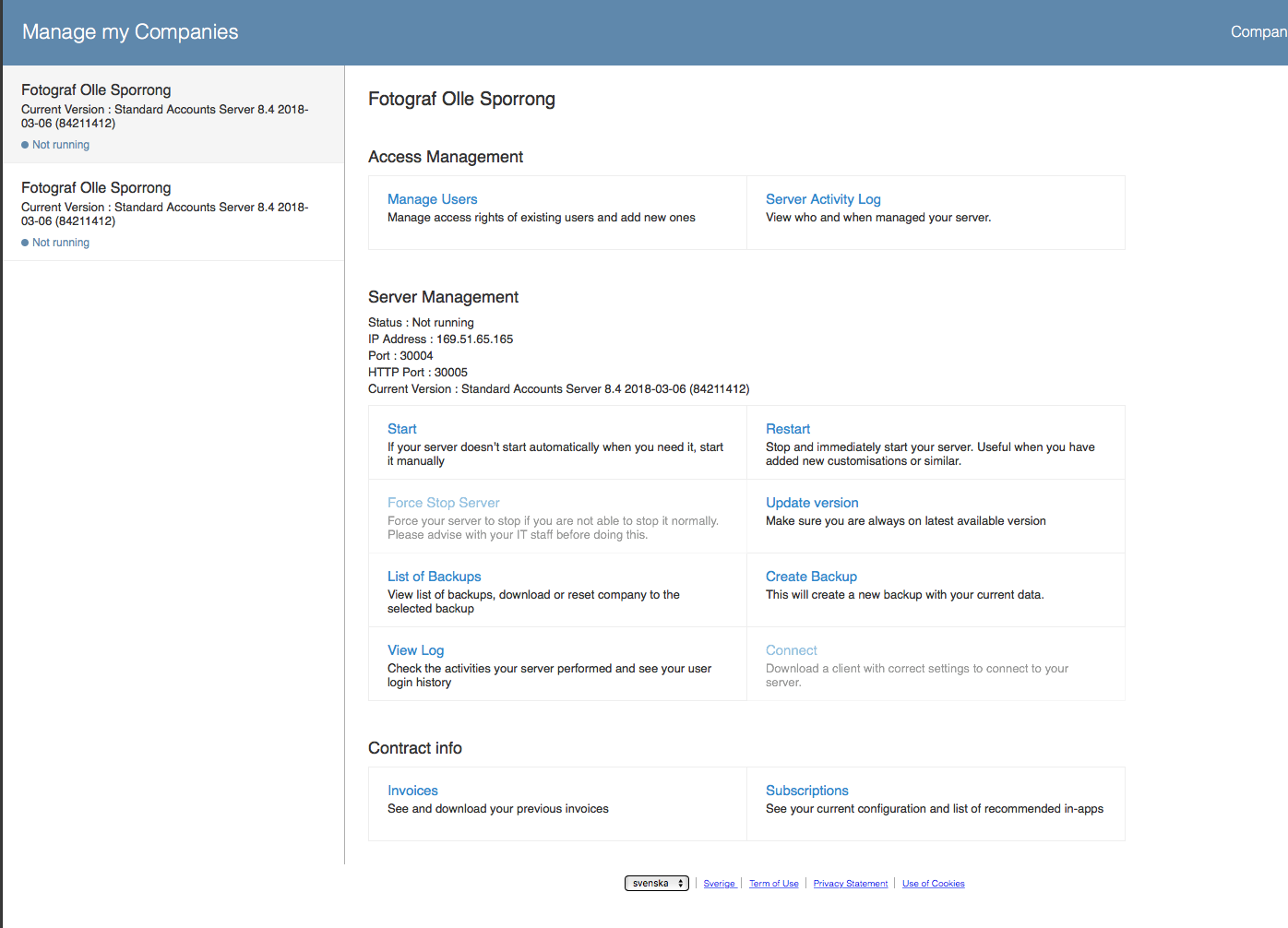Click Create Backup link
Image resolution: width=1288 pixels, height=928 pixels.
[811, 577]
